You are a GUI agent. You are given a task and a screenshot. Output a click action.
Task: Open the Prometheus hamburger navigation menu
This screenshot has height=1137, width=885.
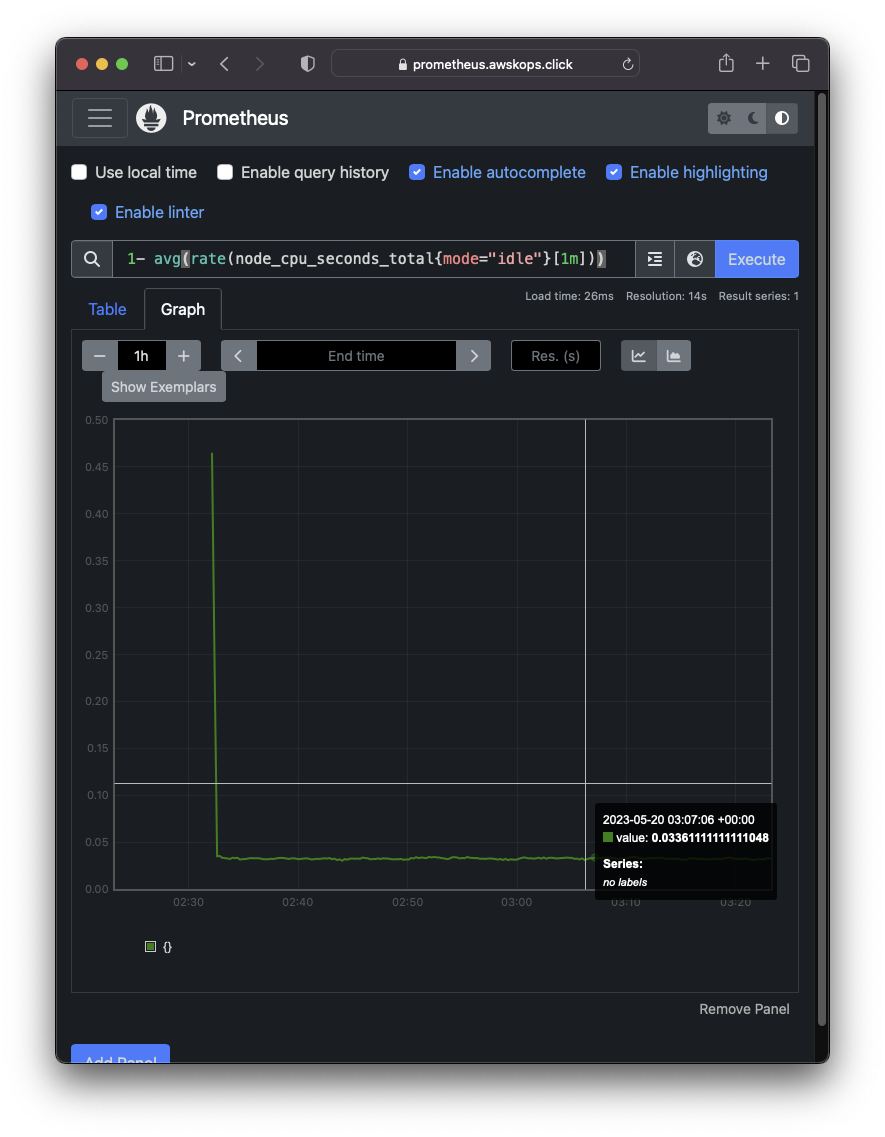click(x=100, y=117)
